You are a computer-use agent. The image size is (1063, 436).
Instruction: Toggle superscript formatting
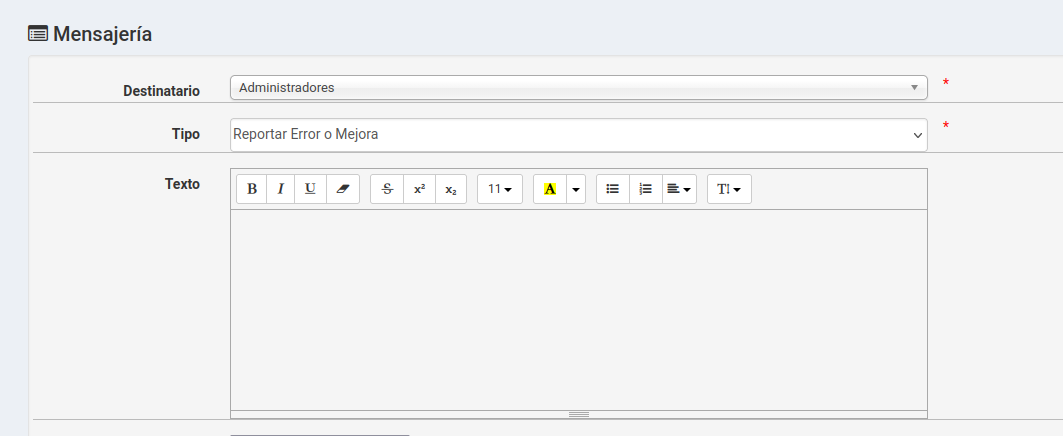(x=419, y=189)
